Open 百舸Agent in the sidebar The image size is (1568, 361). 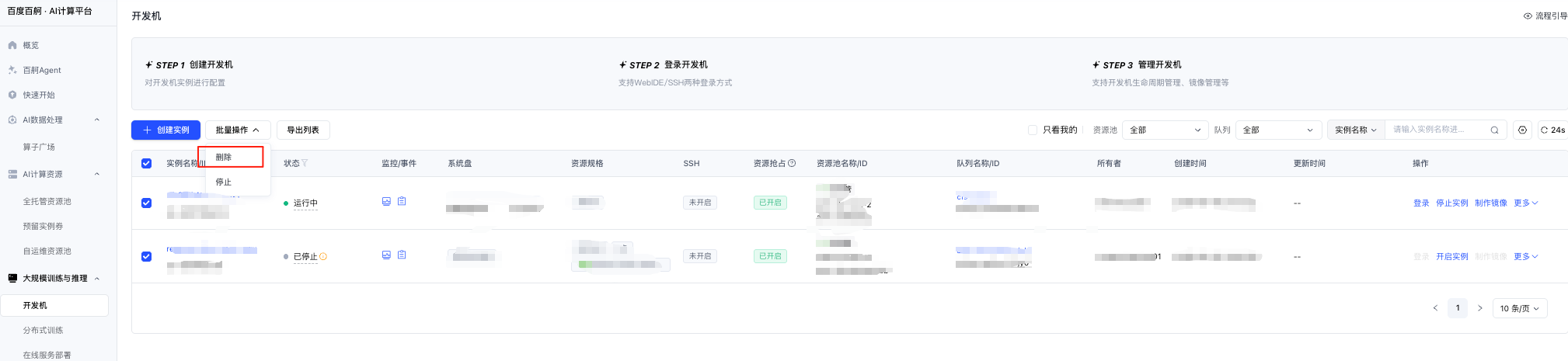pos(42,70)
